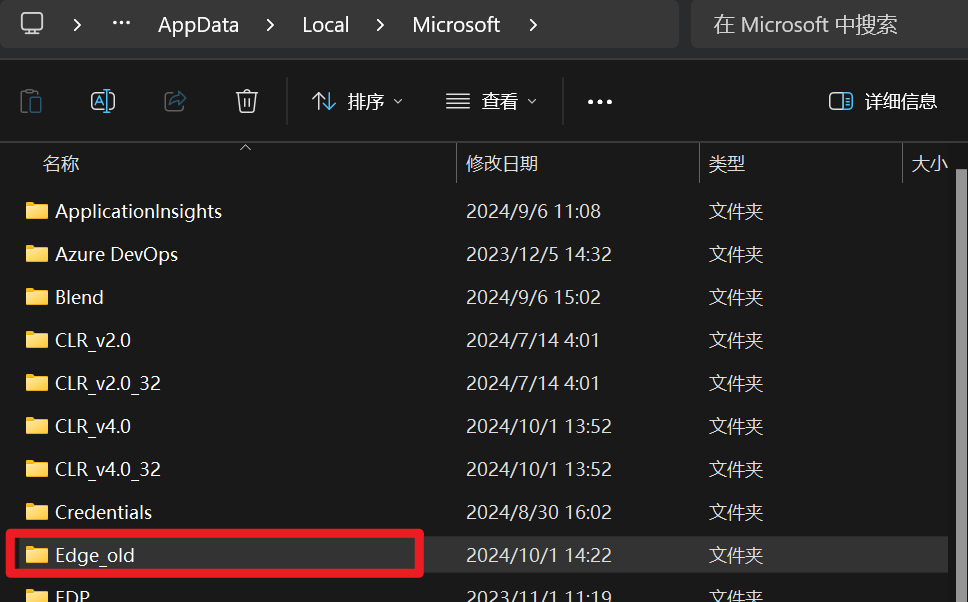Viewport: 968px width, 602px height.
Task: Navigate to AppData in breadcrumb
Action: 198,25
